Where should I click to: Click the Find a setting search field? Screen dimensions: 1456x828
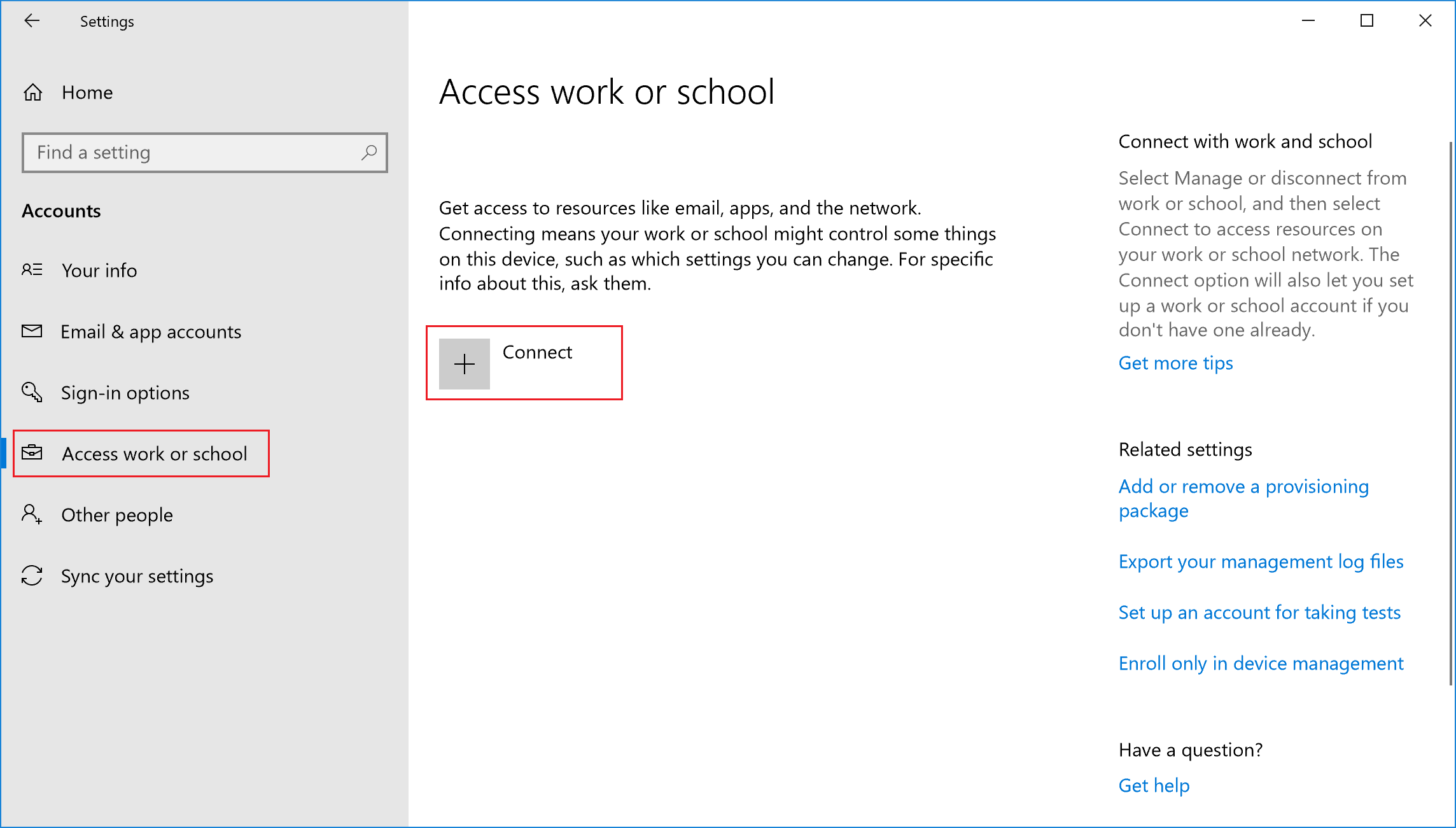(204, 152)
